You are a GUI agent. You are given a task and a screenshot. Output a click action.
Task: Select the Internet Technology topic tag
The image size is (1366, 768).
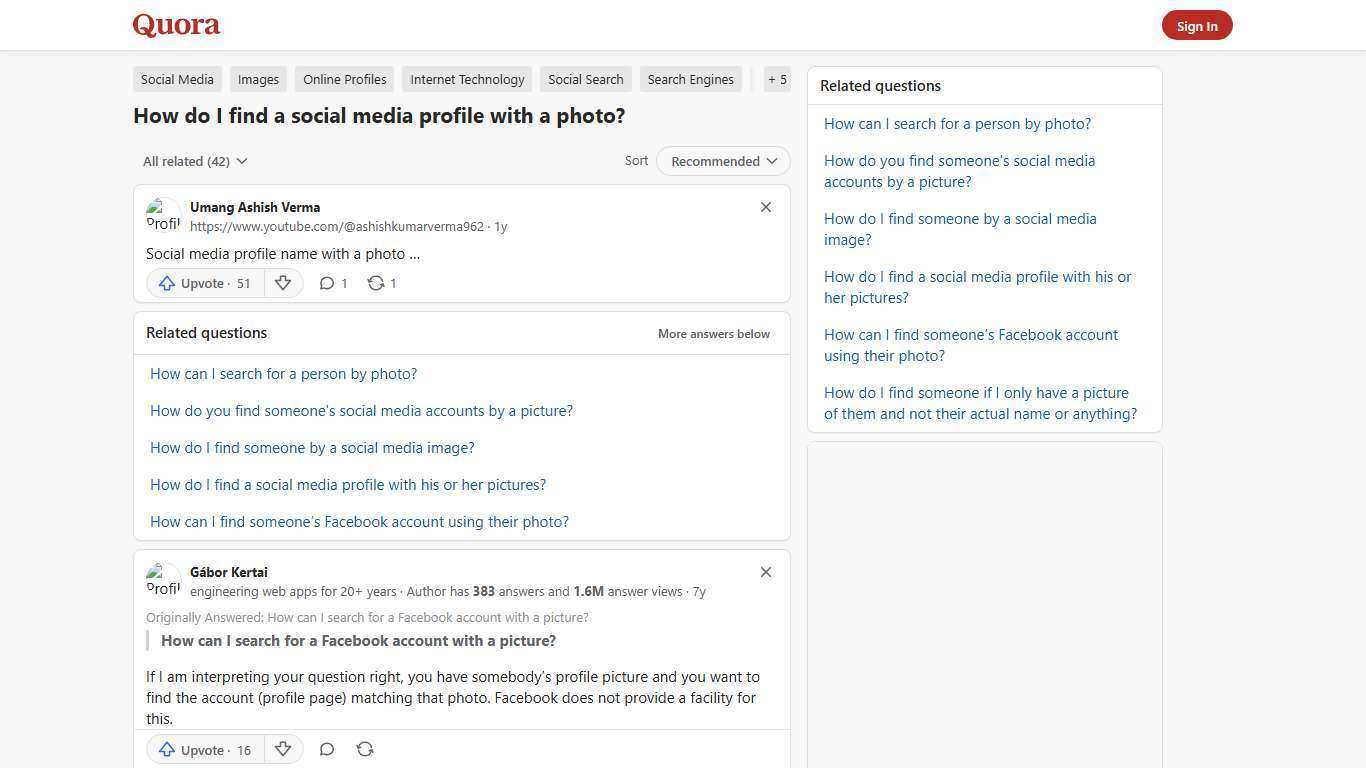pos(467,79)
